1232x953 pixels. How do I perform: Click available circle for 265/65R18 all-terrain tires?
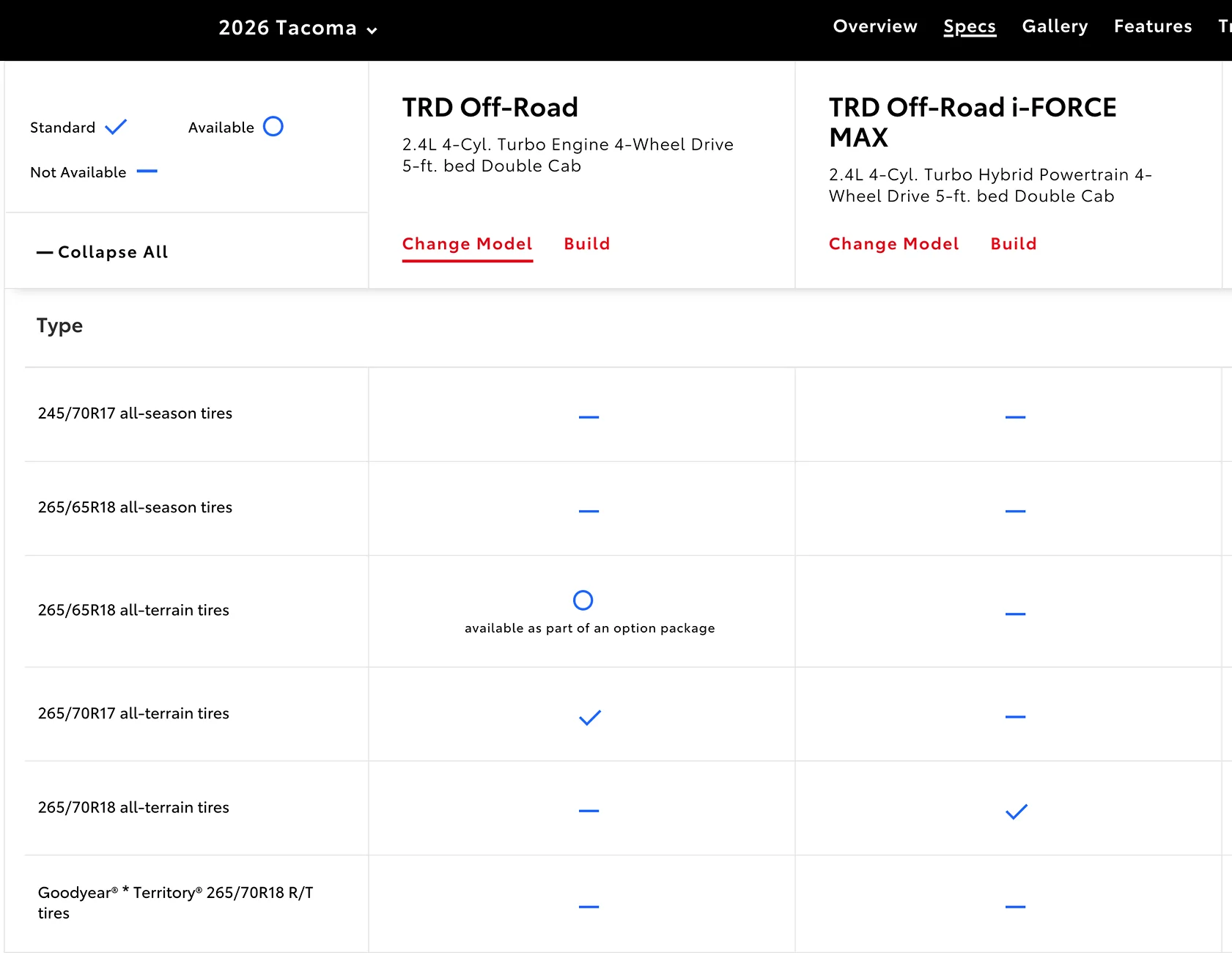pyautogui.click(x=583, y=600)
